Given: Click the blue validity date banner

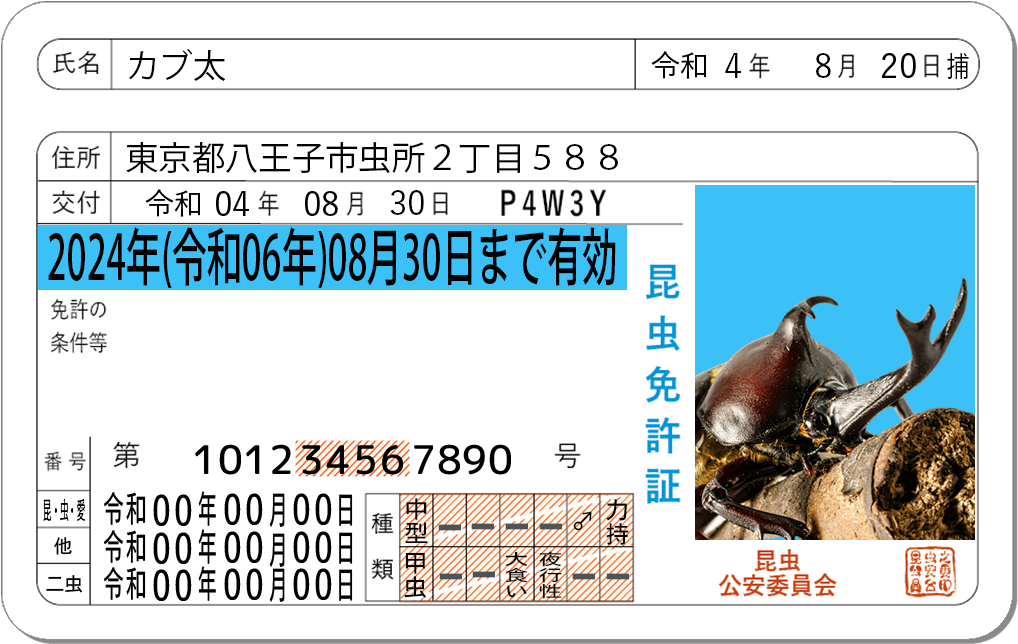Looking at the screenshot, I should tap(330, 259).
